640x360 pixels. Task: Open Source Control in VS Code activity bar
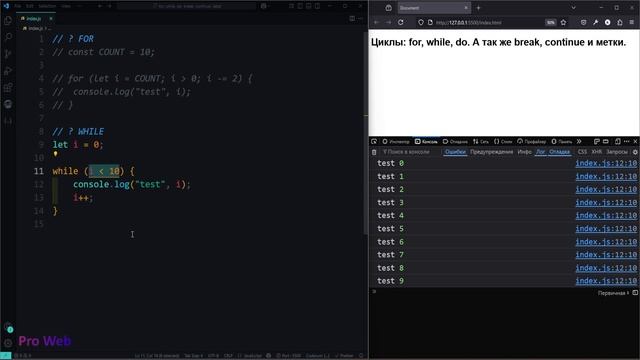(8, 54)
